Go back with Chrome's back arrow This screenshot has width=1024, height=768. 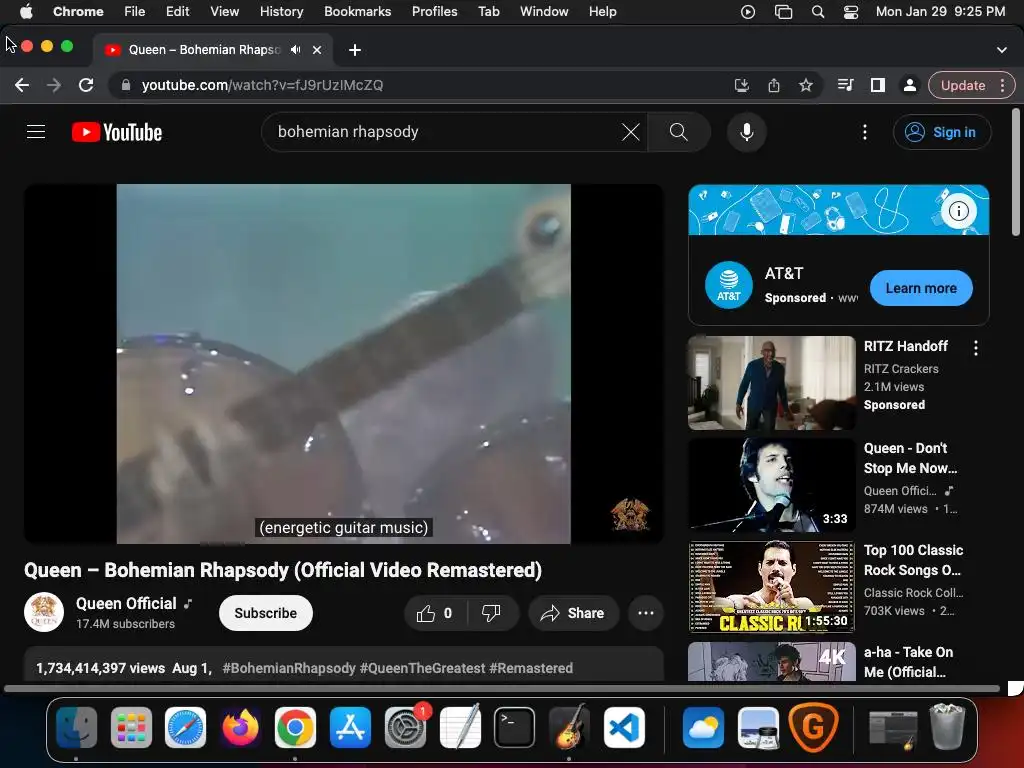pyautogui.click(x=22, y=85)
